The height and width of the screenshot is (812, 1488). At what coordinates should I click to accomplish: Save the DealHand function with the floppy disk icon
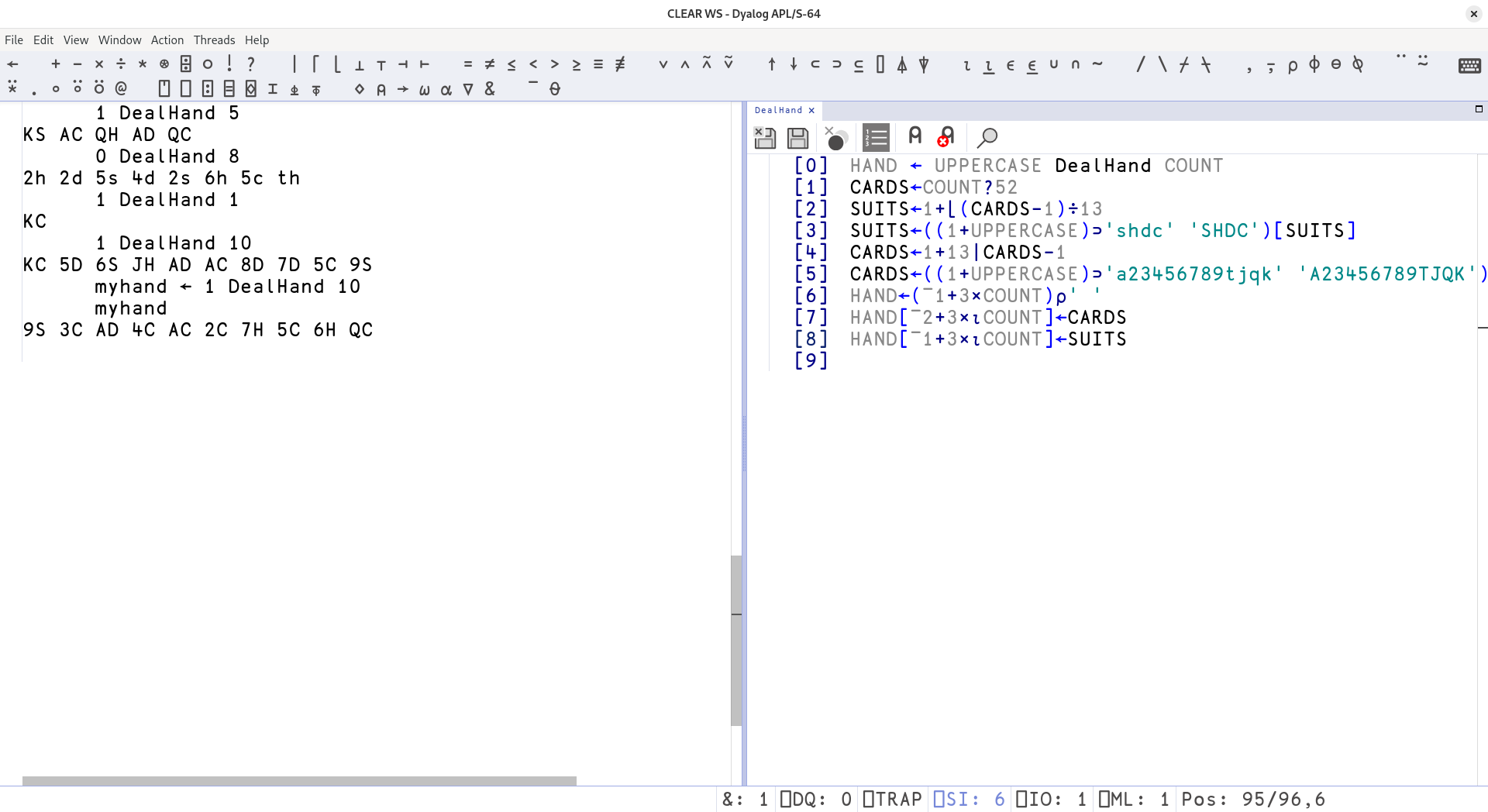pyautogui.click(x=797, y=138)
